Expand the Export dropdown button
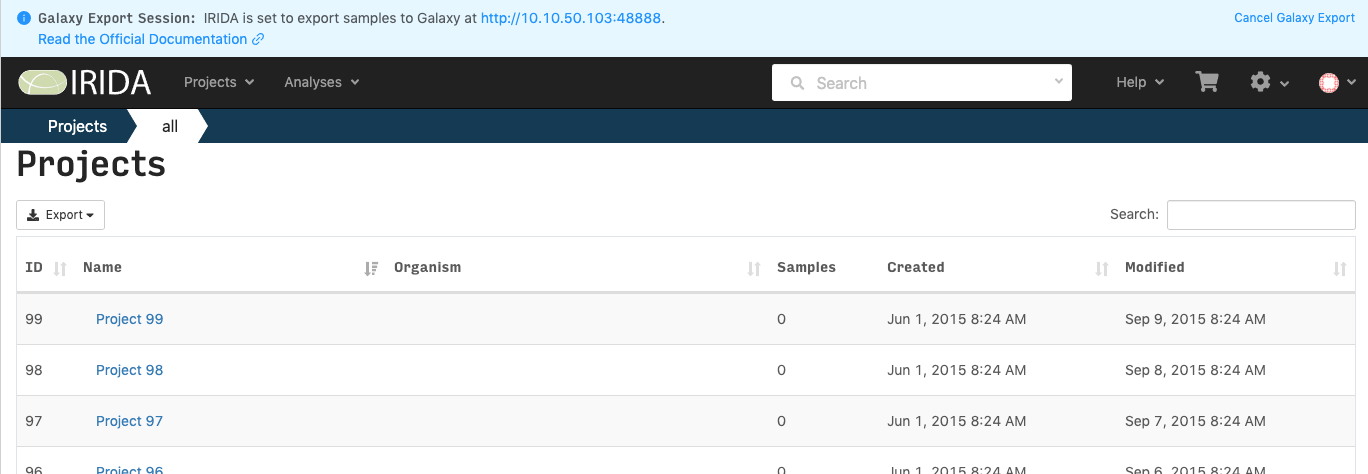Image resolution: width=1368 pixels, height=474 pixels. 60,215
